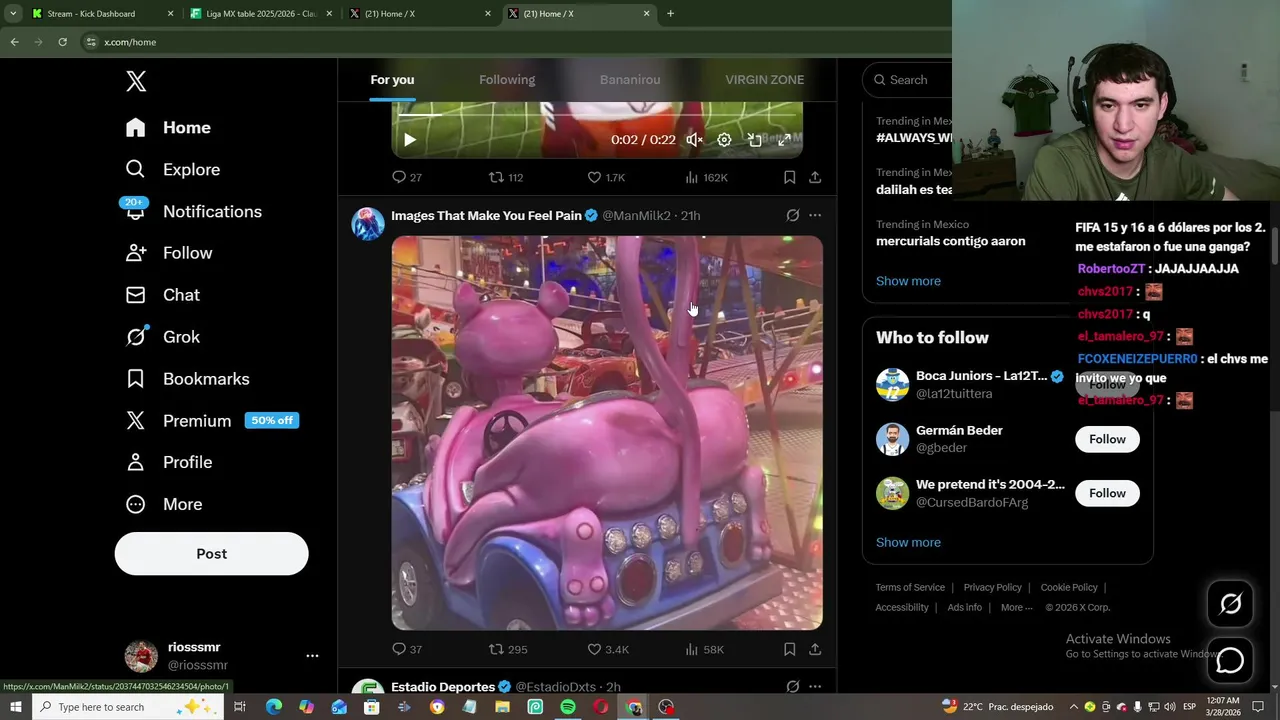Image resolution: width=1280 pixels, height=720 pixels.
Task: Open a new browser tab
Action: (670, 14)
